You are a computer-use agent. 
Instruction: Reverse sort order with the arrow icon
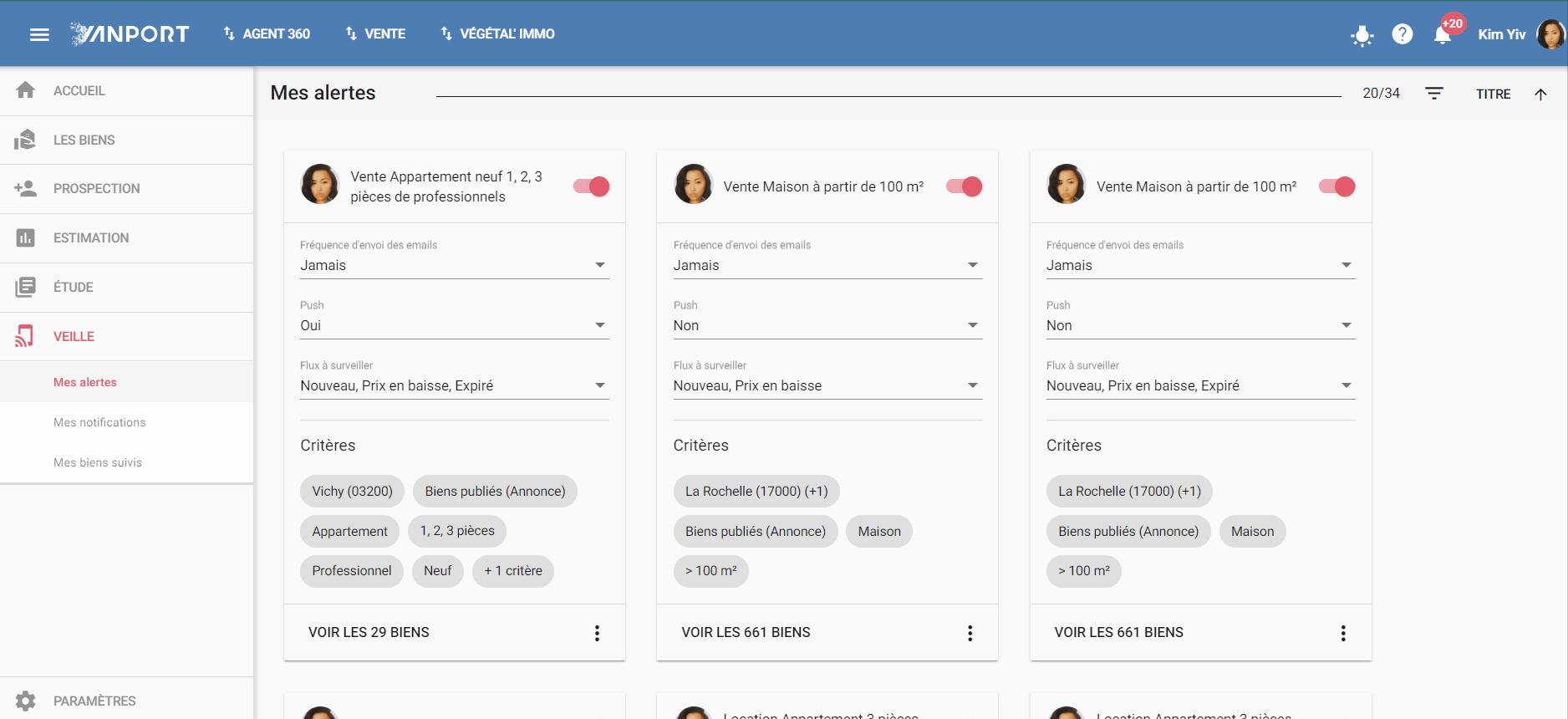[1540, 94]
